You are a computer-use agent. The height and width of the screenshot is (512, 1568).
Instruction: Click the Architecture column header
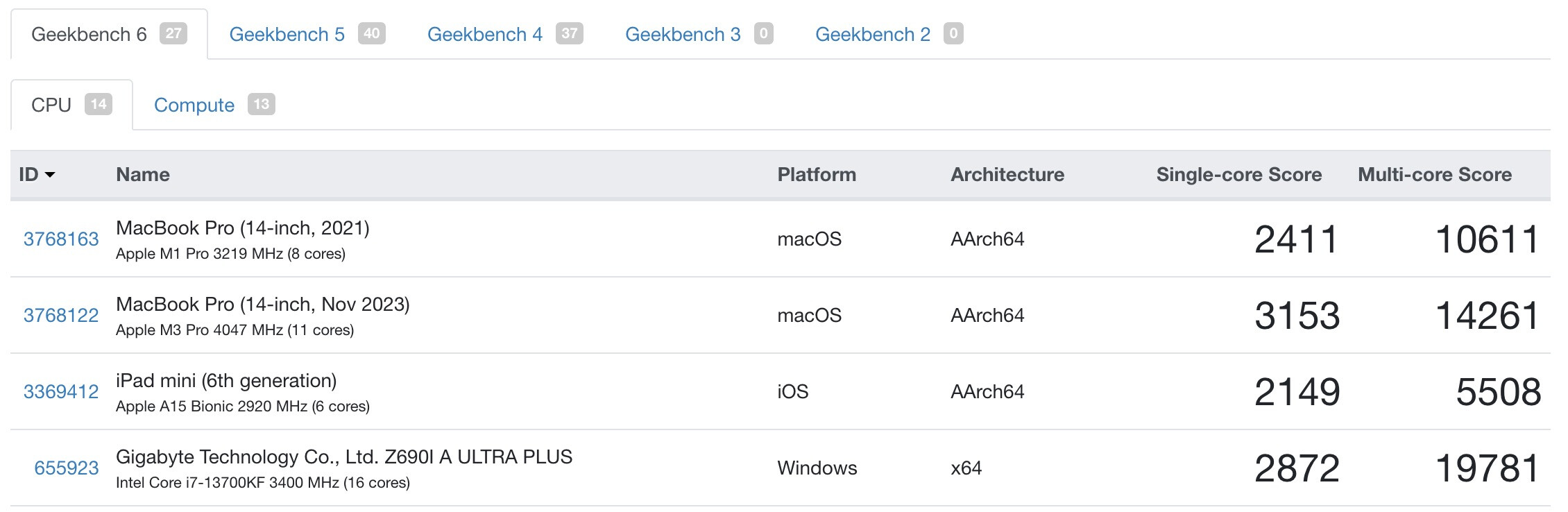tap(1007, 175)
